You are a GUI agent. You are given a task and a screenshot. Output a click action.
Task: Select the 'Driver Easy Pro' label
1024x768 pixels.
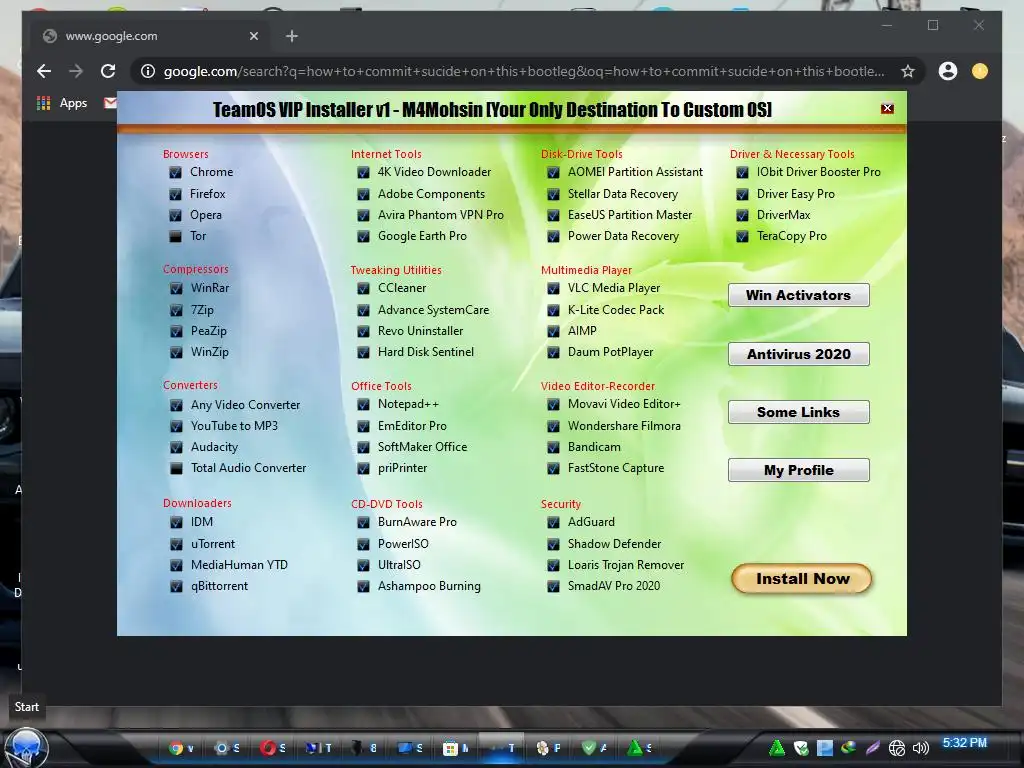click(x=795, y=194)
